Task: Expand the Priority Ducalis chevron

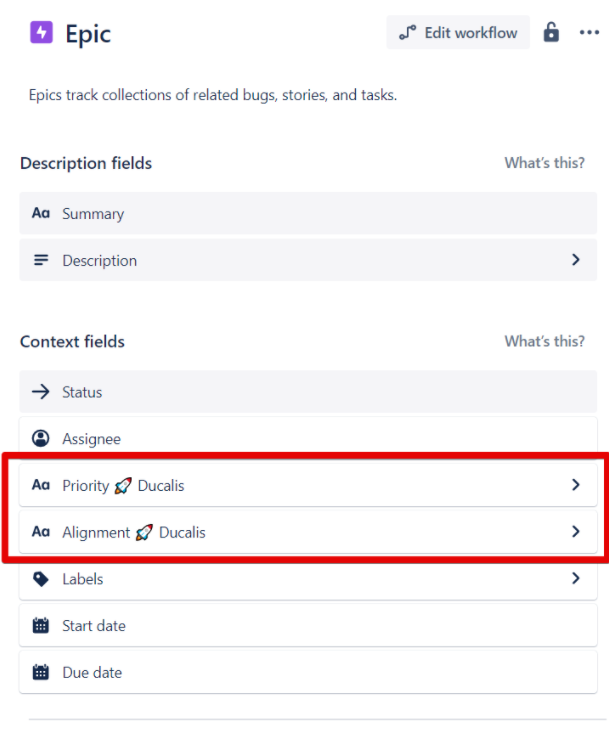Action: (x=576, y=485)
